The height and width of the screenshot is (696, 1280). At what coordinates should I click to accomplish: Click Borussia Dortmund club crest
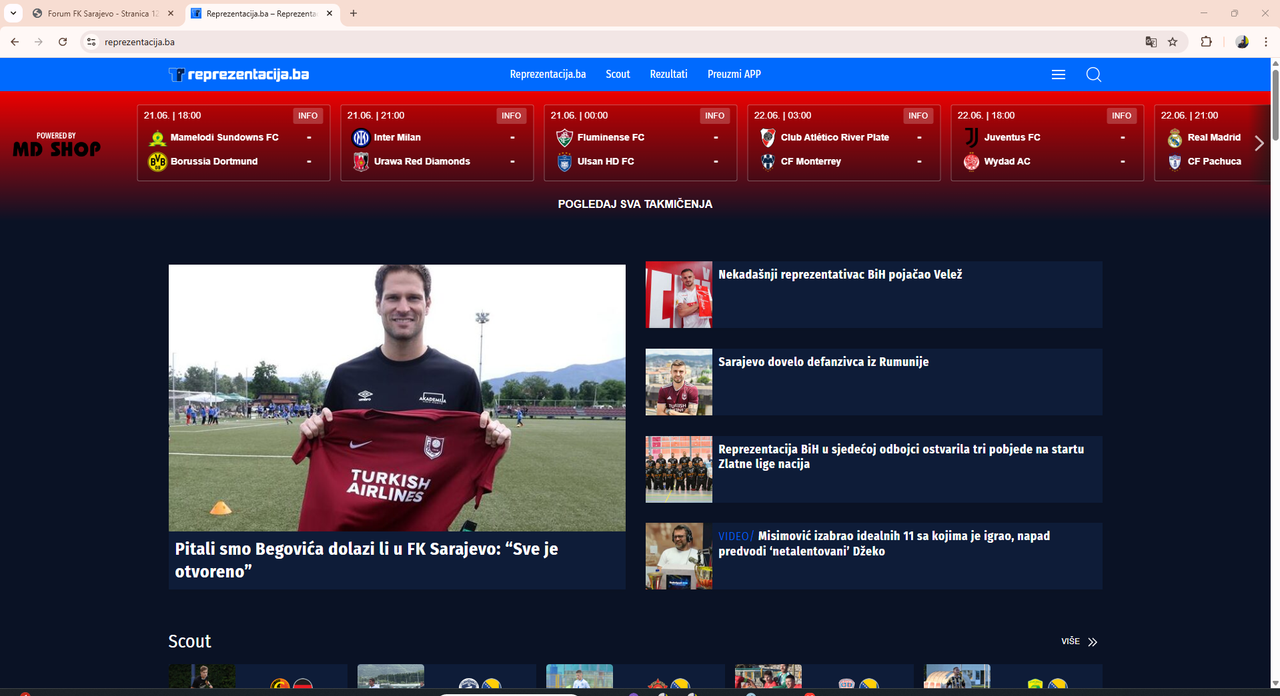[157, 162]
